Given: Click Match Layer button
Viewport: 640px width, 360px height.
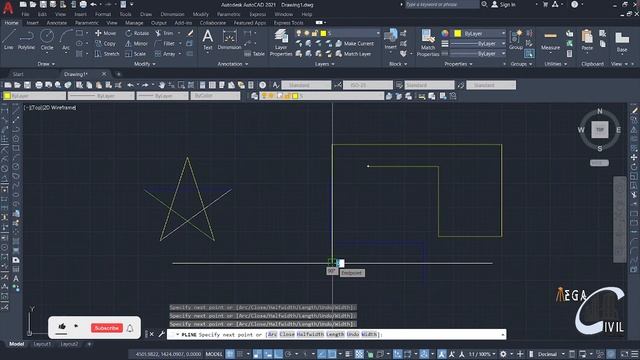Looking at the screenshot, I should (x=353, y=53).
